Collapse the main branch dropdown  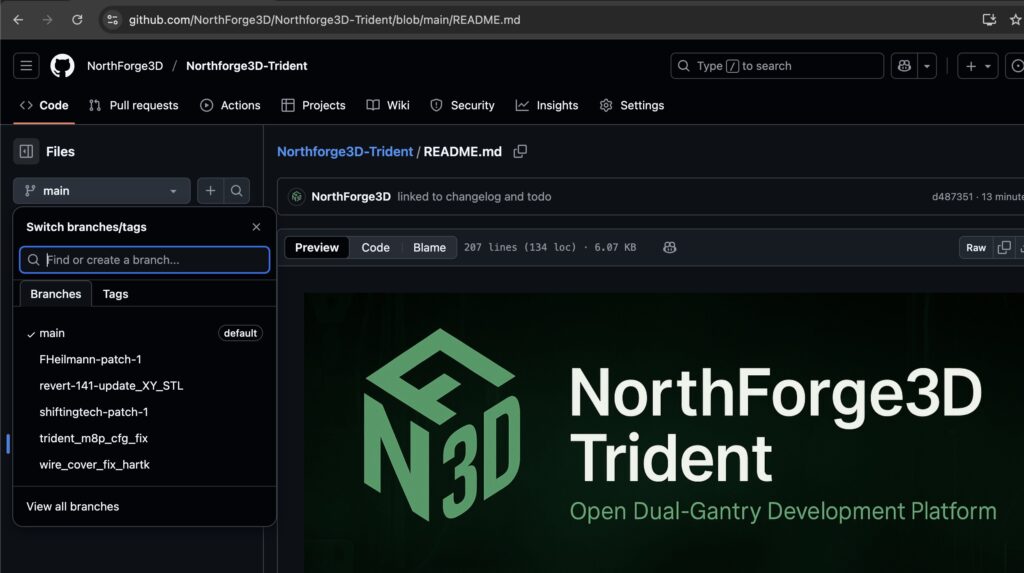(x=101, y=191)
